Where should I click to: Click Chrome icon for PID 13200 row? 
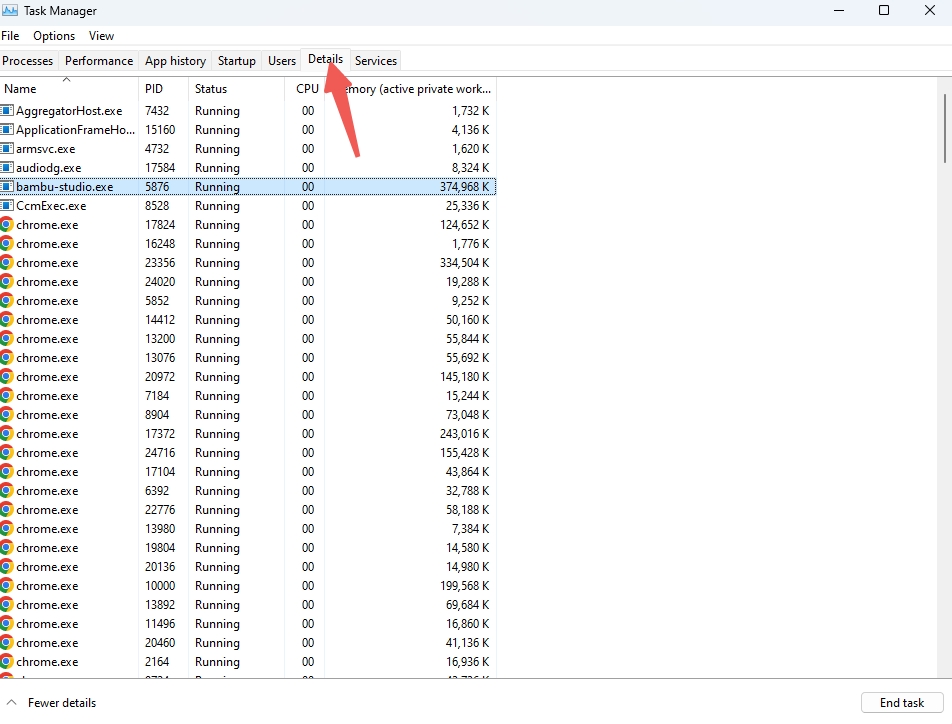[7, 338]
